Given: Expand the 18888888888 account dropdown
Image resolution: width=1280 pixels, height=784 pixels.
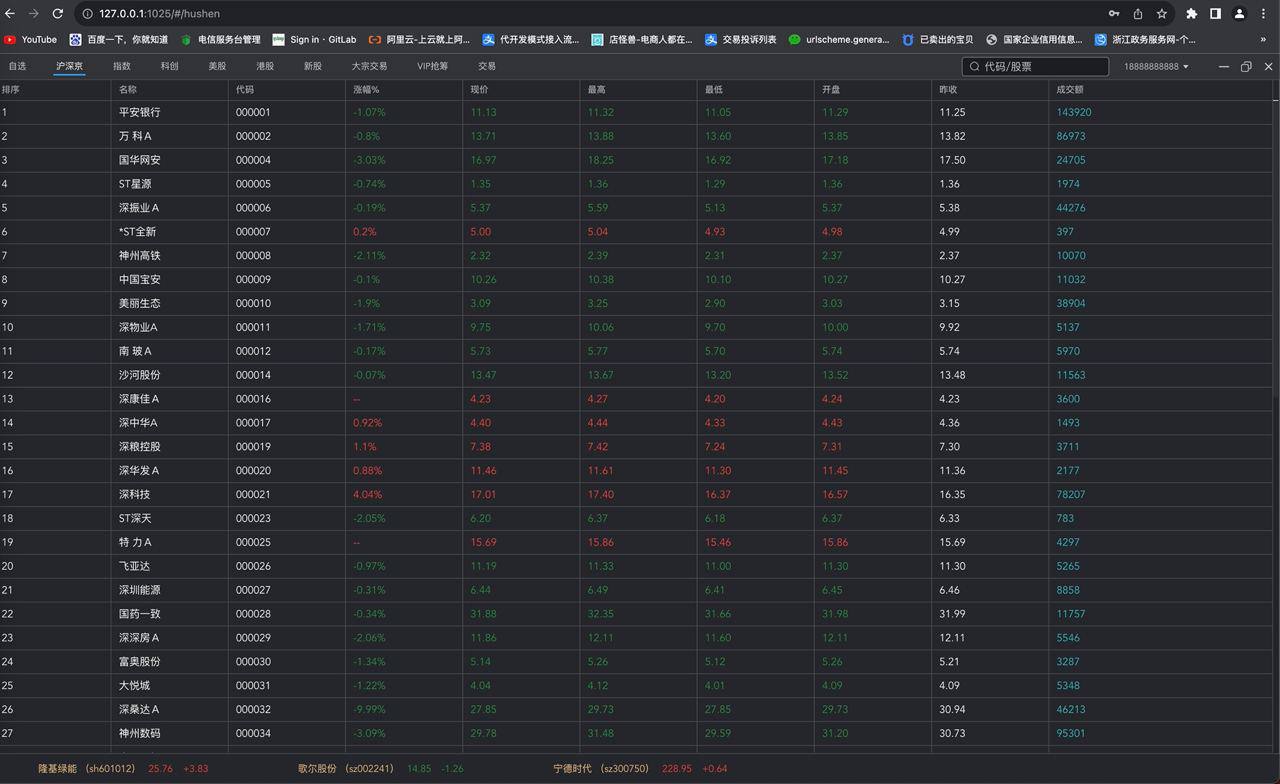Looking at the screenshot, I should tap(1156, 67).
